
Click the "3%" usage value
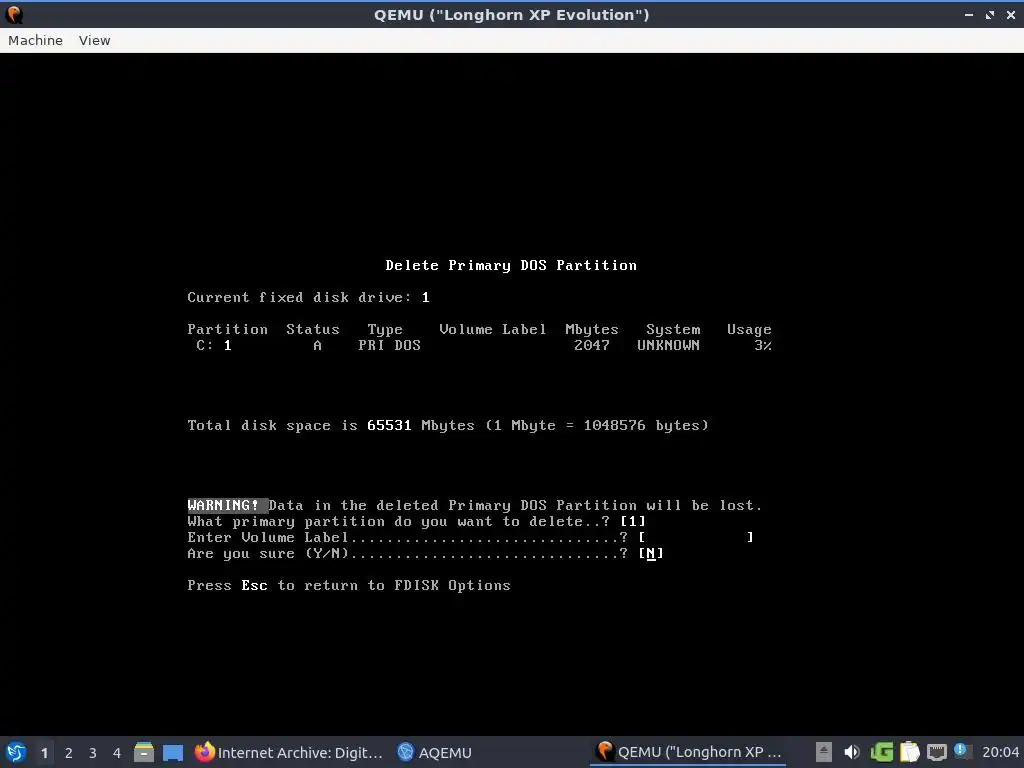click(x=763, y=345)
